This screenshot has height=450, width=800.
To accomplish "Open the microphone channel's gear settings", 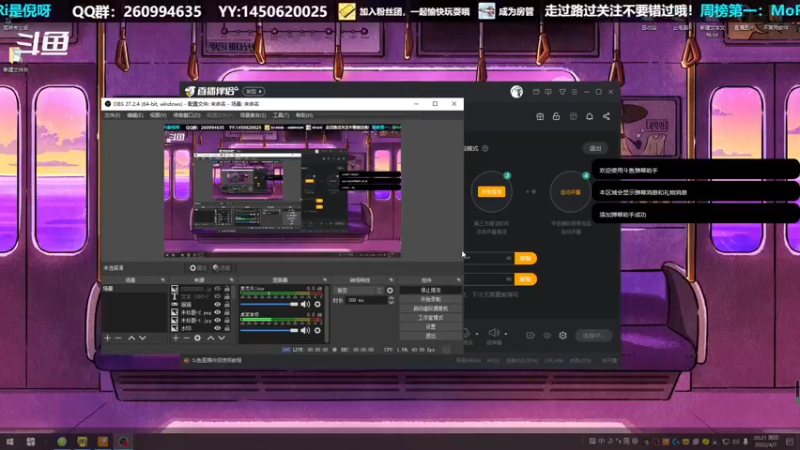I will pyautogui.click(x=317, y=304).
